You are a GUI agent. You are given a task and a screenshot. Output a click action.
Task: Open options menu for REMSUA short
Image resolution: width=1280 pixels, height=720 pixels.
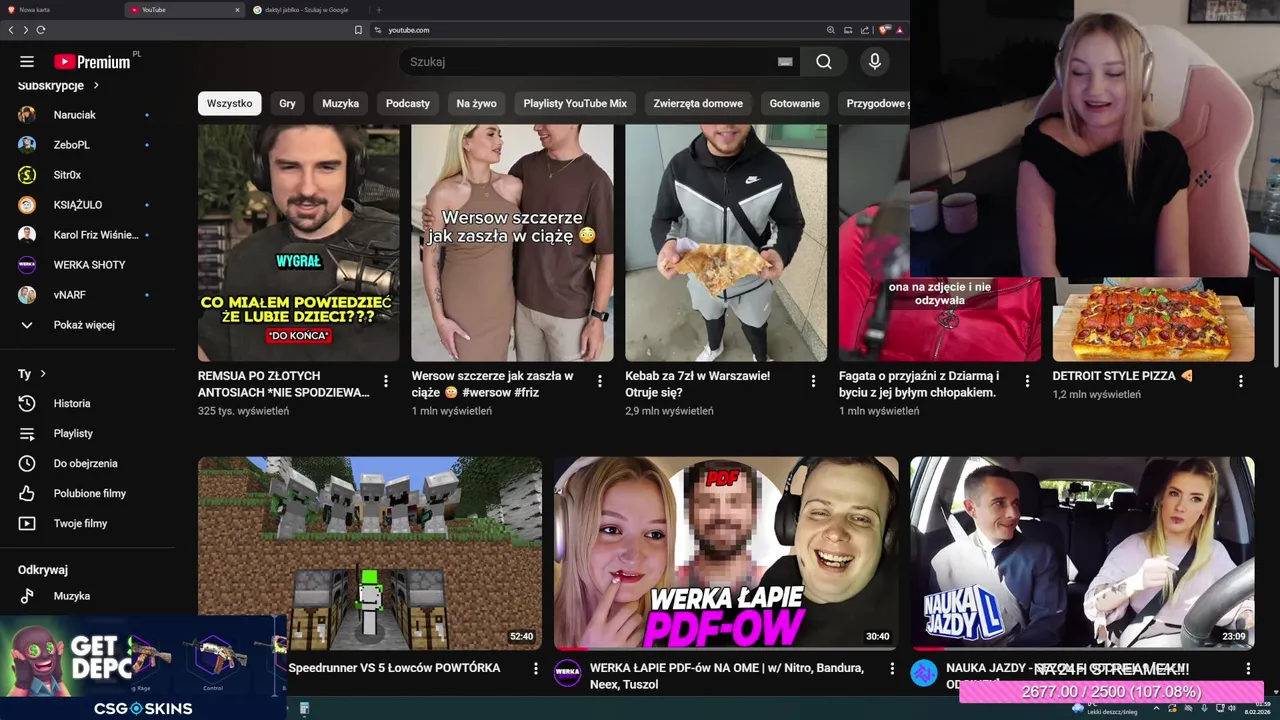(x=386, y=381)
